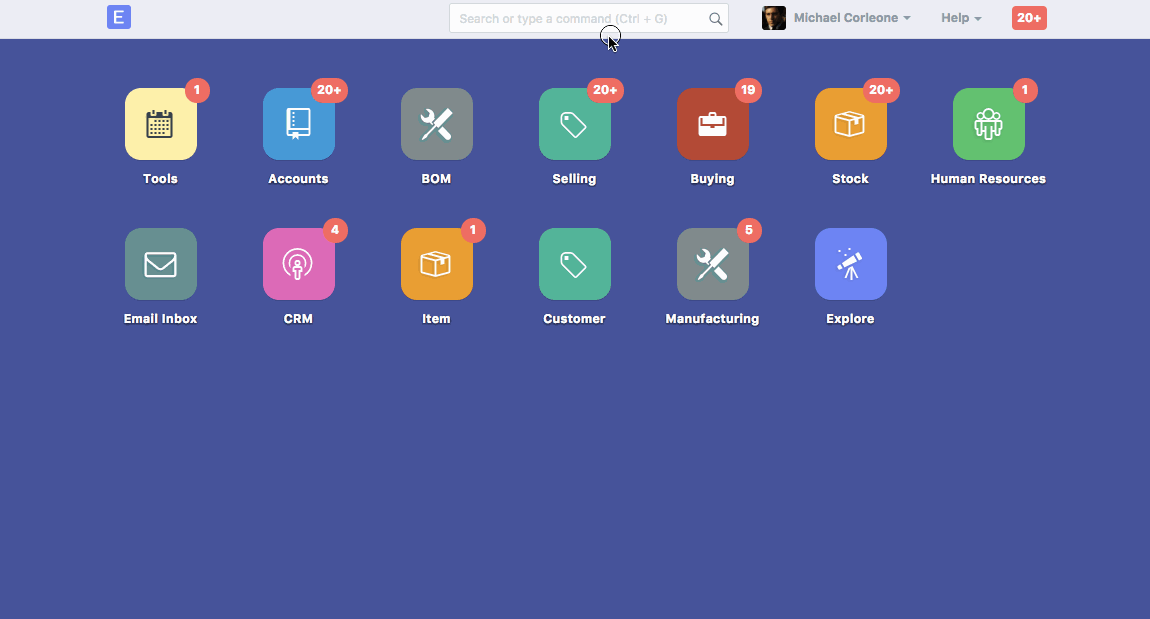Open the Human Resources icon

click(x=988, y=124)
